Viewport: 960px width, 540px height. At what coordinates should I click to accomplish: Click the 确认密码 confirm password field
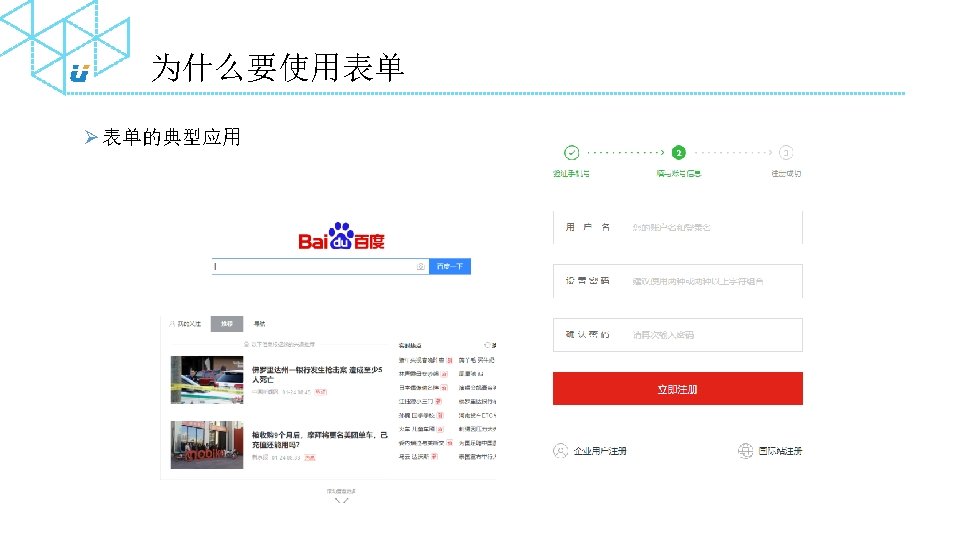pyautogui.click(x=678, y=335)
